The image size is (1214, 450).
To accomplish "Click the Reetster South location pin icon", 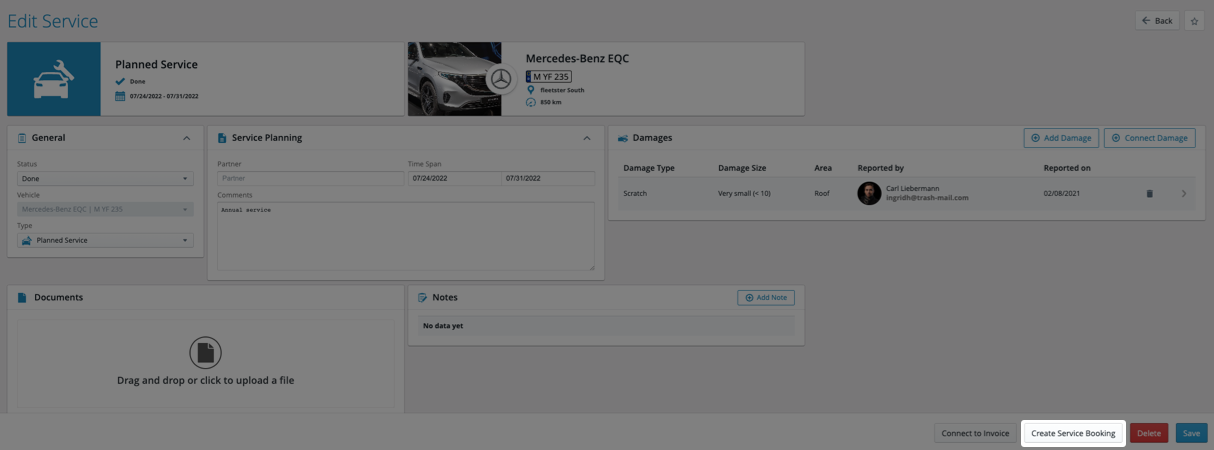I will 531,89.
